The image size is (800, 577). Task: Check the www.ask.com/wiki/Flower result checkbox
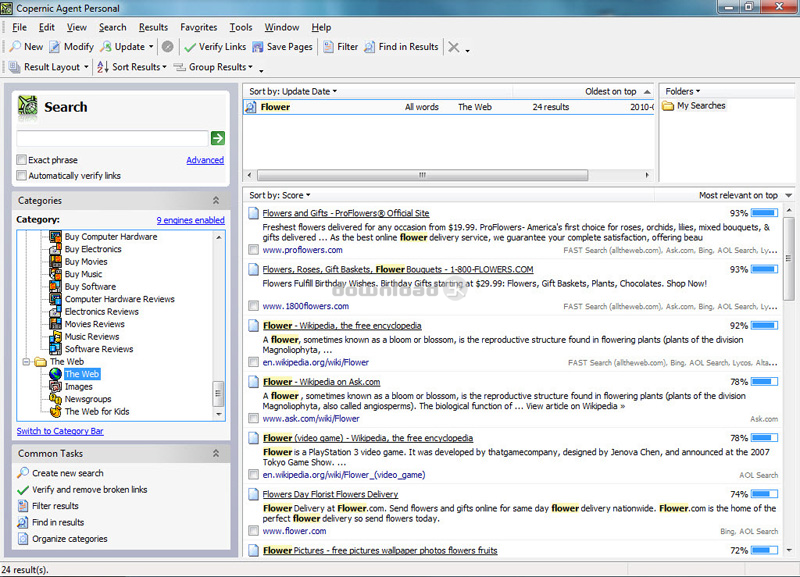(253, 418)
